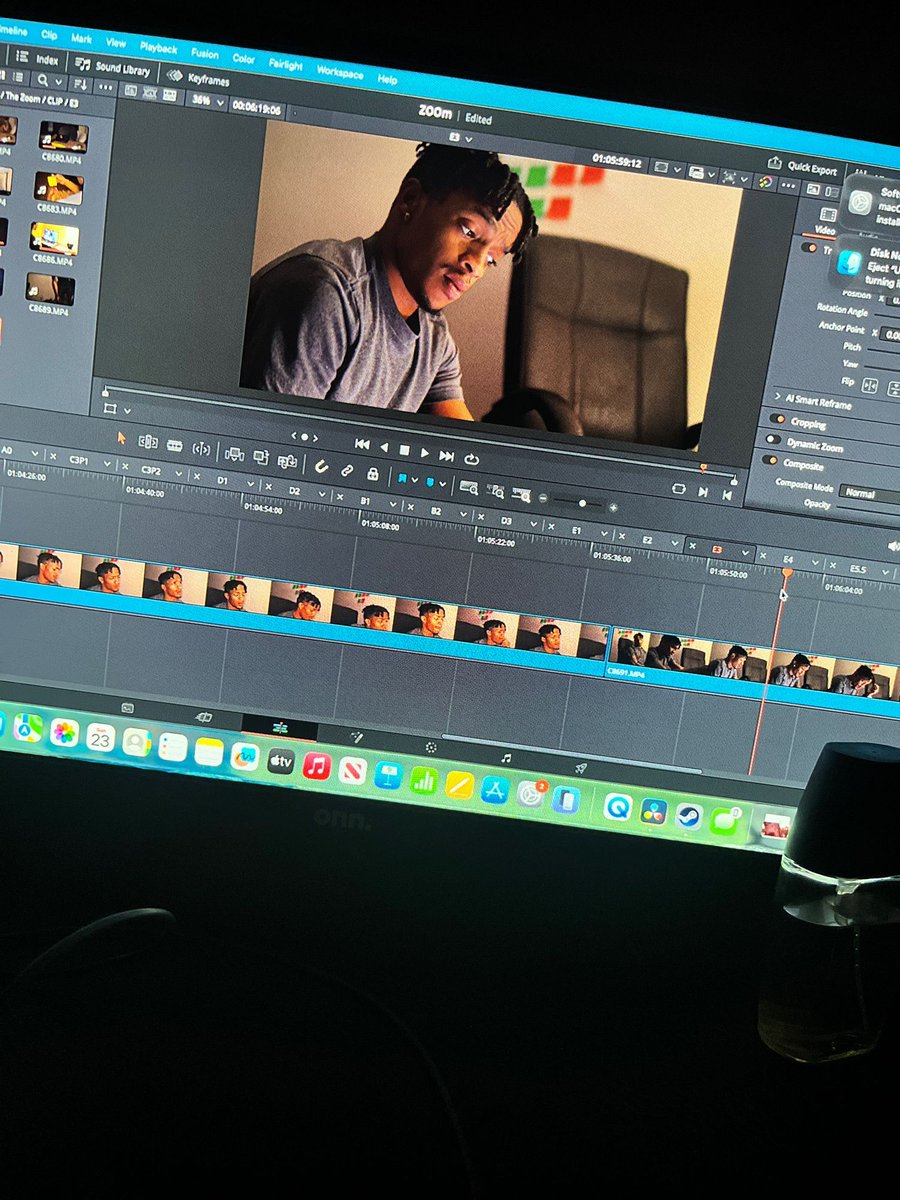Jump to the last frame

[447, 456]
